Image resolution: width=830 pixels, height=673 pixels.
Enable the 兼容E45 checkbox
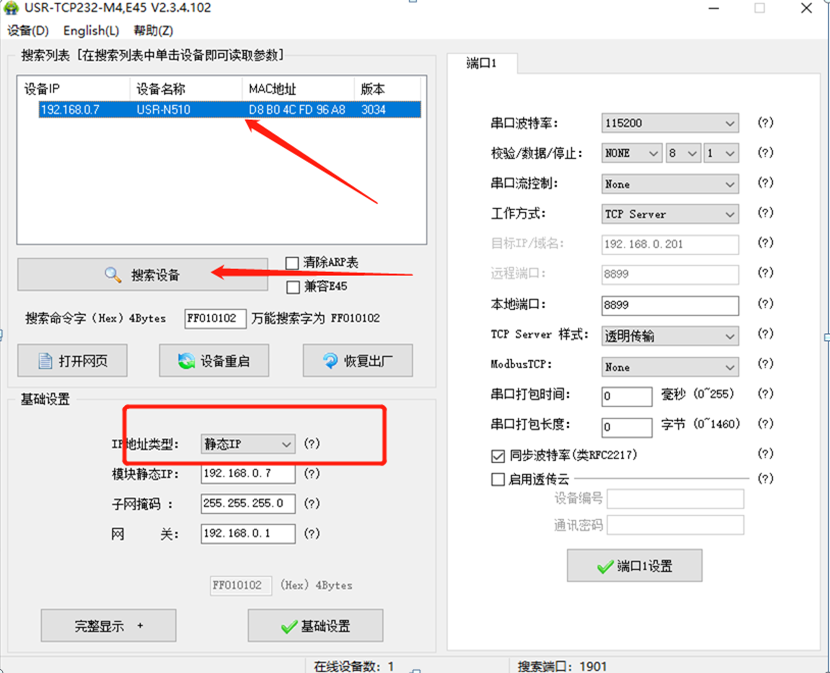click(x=293, y=287)
